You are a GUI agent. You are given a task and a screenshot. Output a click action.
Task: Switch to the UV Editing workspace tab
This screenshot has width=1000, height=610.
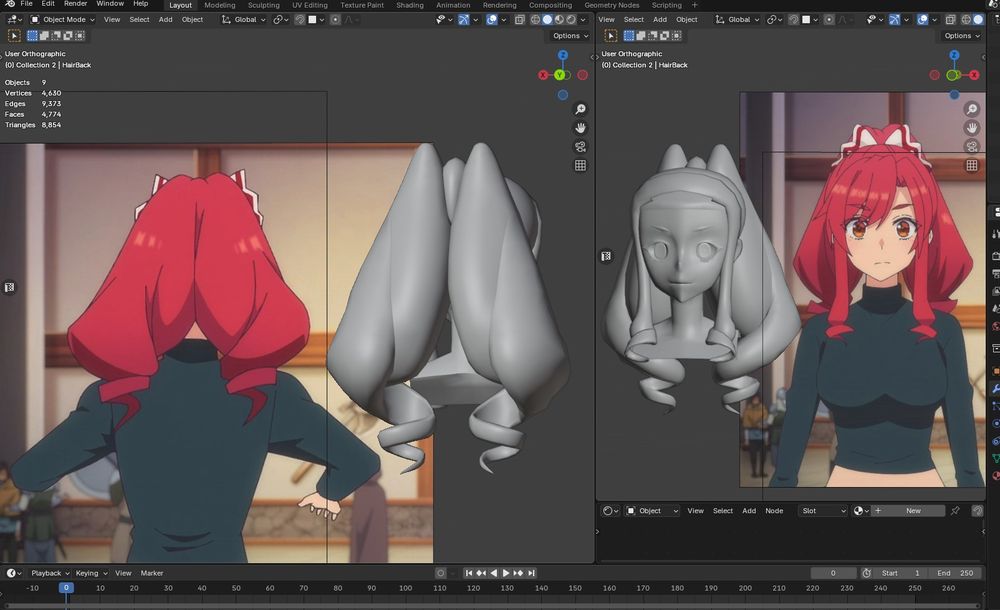[310, 5]
